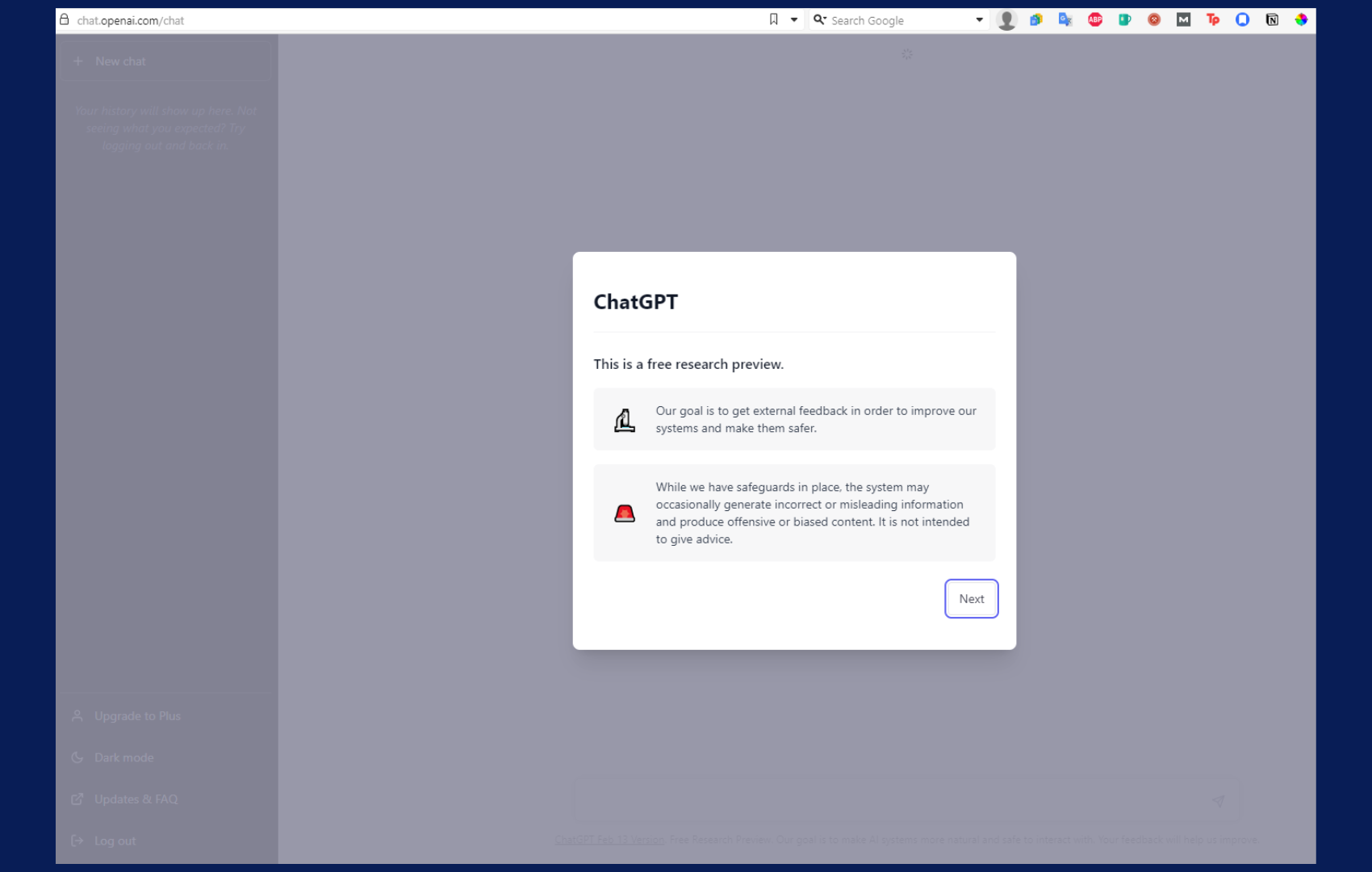
Task: Open the dark M extension icon
Action: tap(1183, 19)
